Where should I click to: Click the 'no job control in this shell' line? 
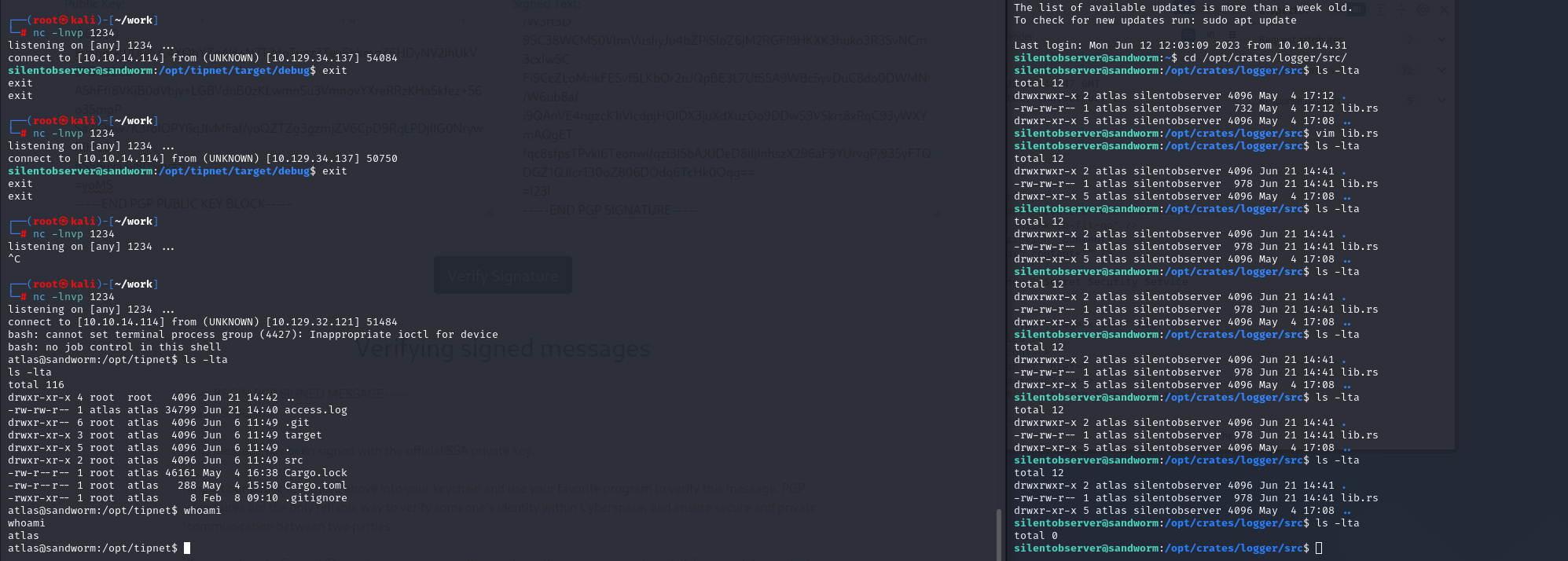point(115,347)
